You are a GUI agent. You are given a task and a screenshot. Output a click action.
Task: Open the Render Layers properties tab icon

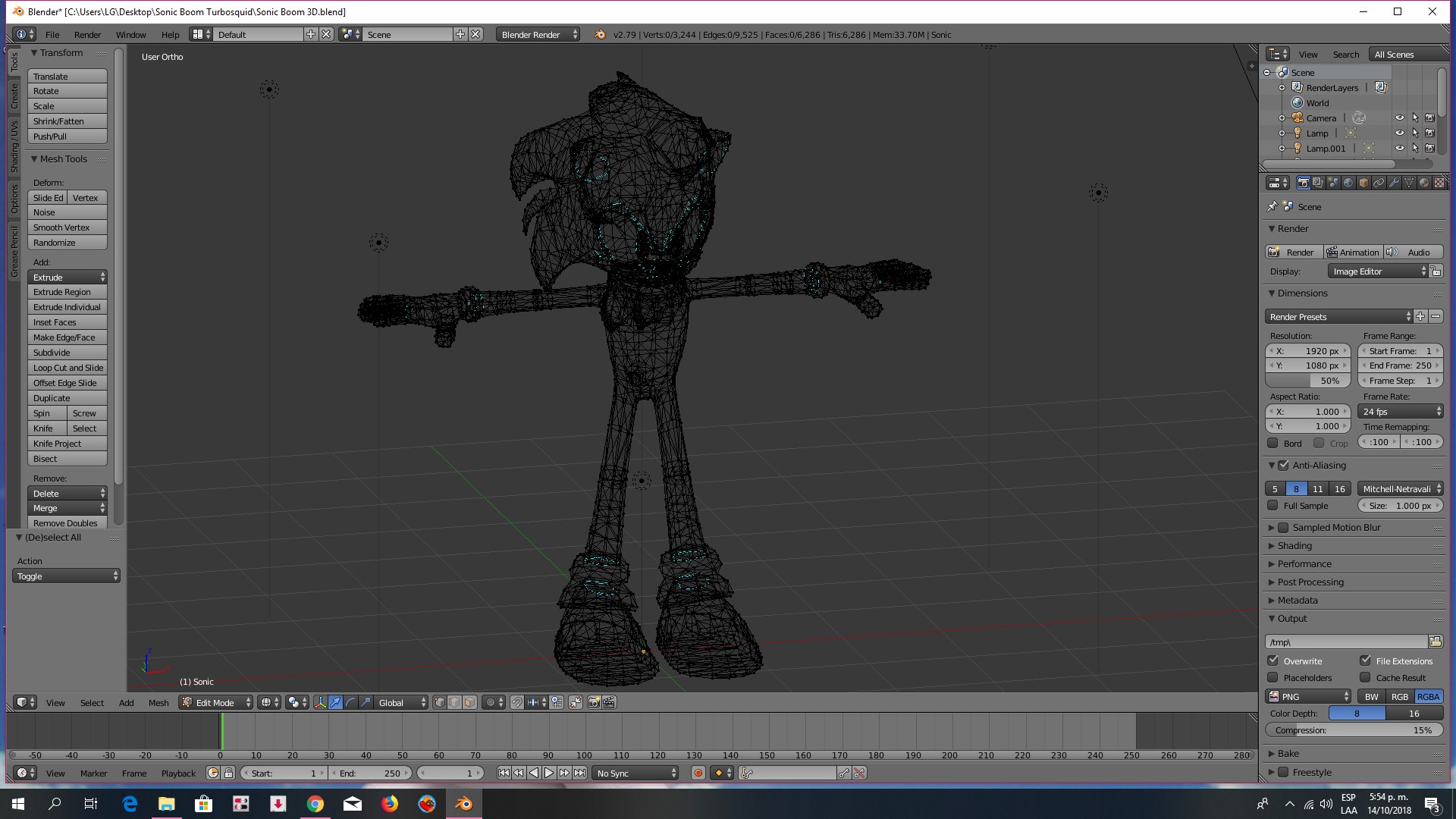(x=1318, y=183)
